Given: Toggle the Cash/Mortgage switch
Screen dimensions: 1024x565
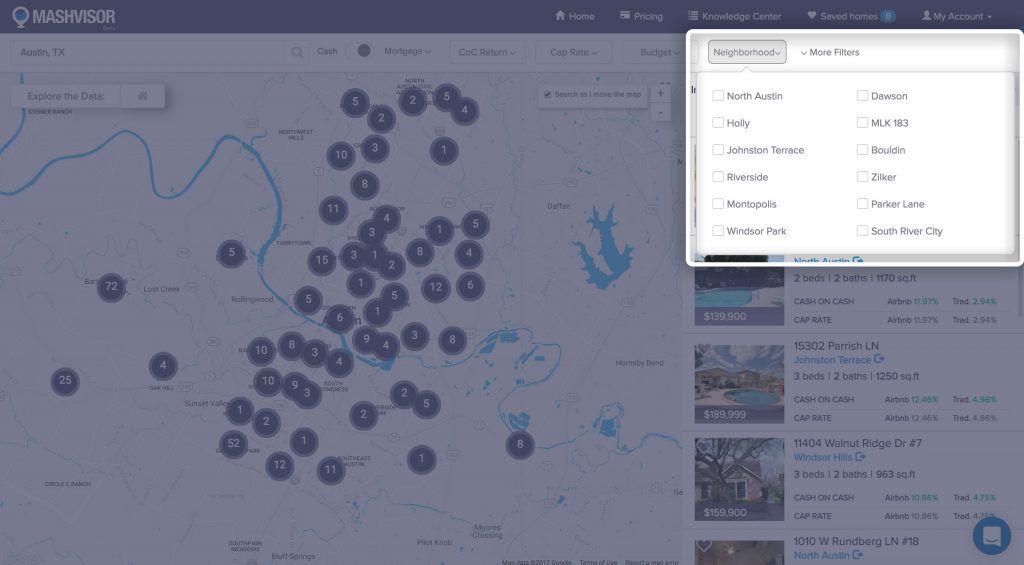Looking at the screenshot, I should 363,51.
